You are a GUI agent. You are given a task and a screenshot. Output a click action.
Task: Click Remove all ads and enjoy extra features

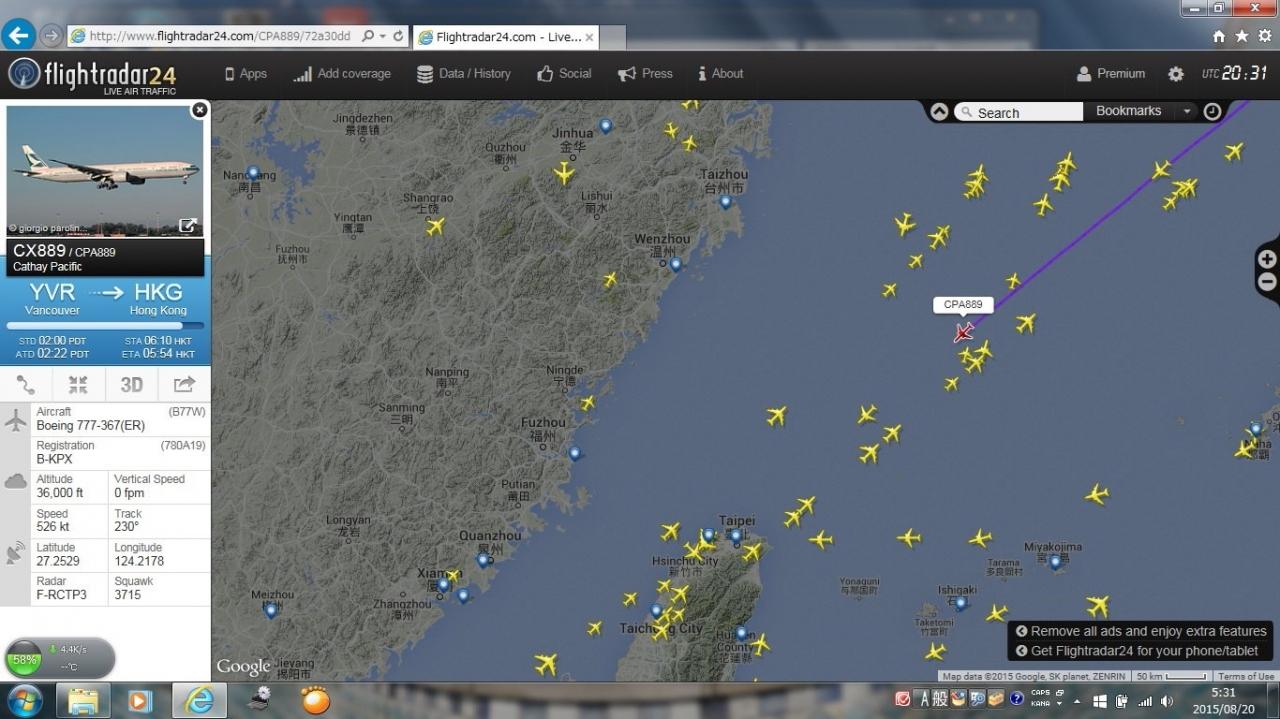click(x=1141, y=631)
